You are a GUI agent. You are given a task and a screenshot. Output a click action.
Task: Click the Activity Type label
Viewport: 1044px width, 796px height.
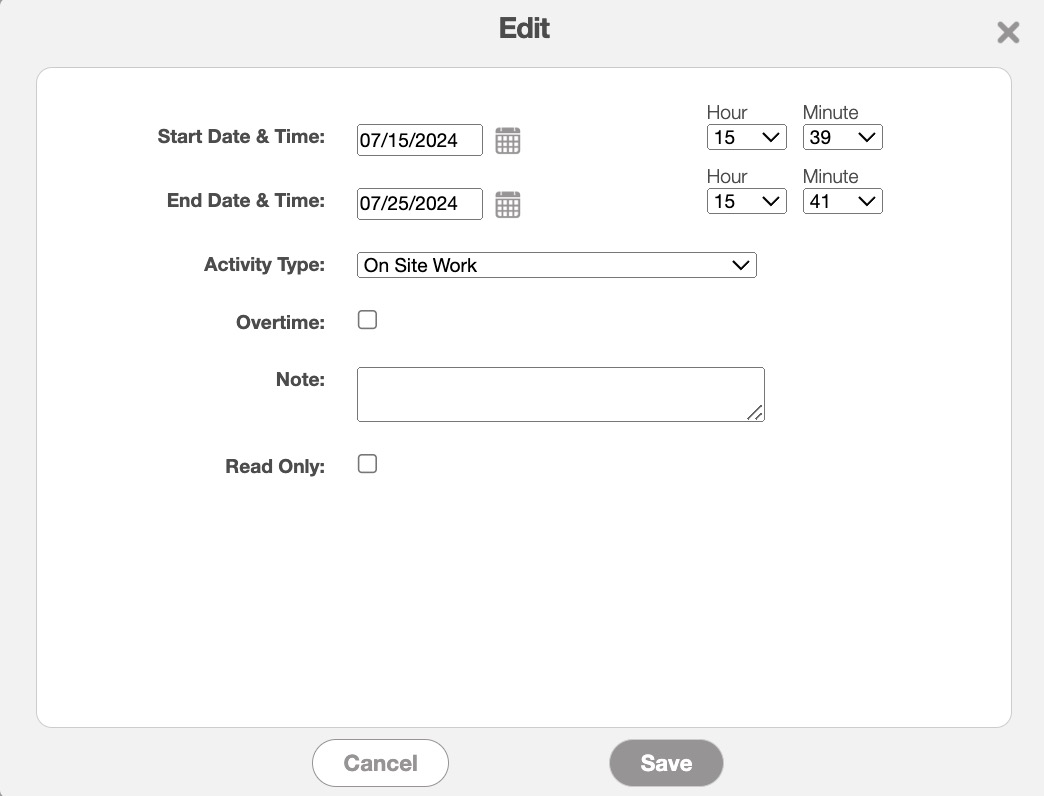click(x=264, y=265)
